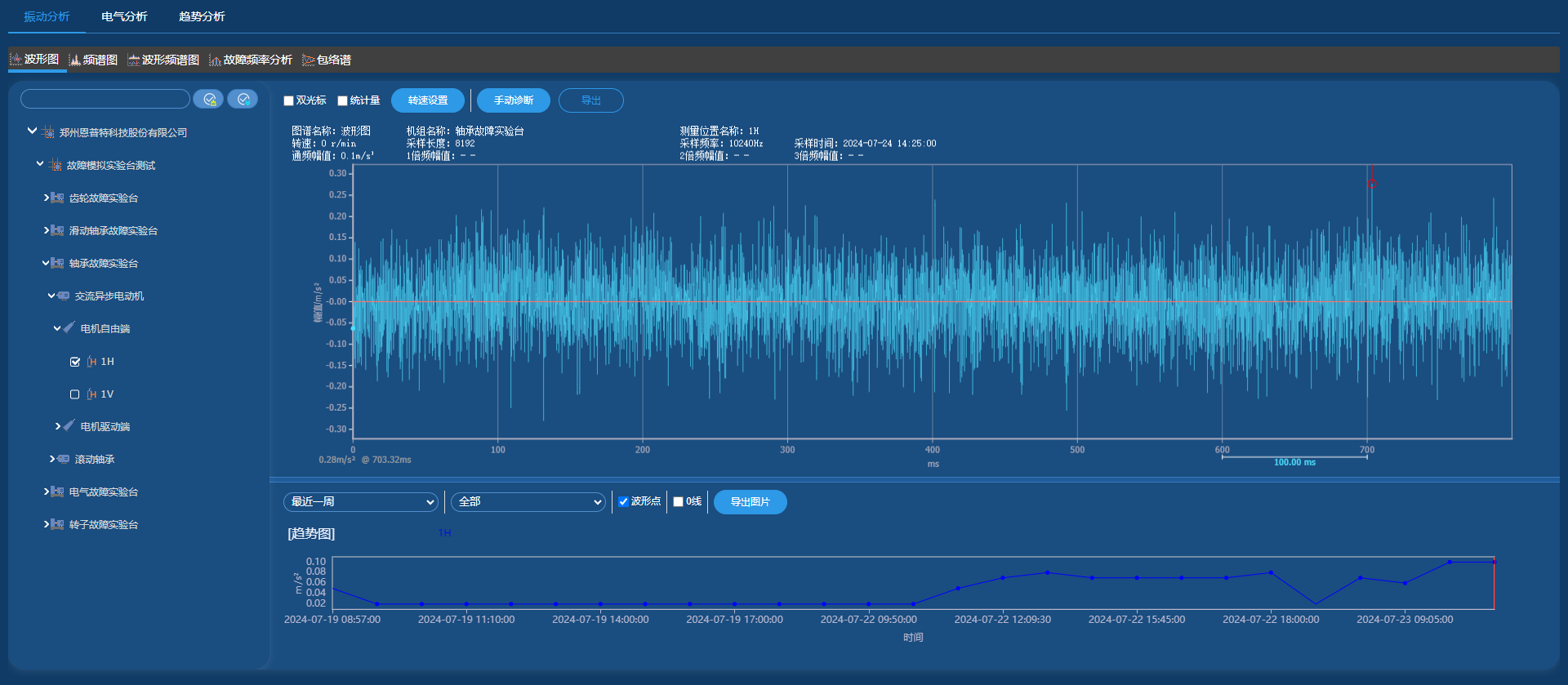Click the 手动诊断 button
Viewport: 1568px width, 685px height.
514,100
